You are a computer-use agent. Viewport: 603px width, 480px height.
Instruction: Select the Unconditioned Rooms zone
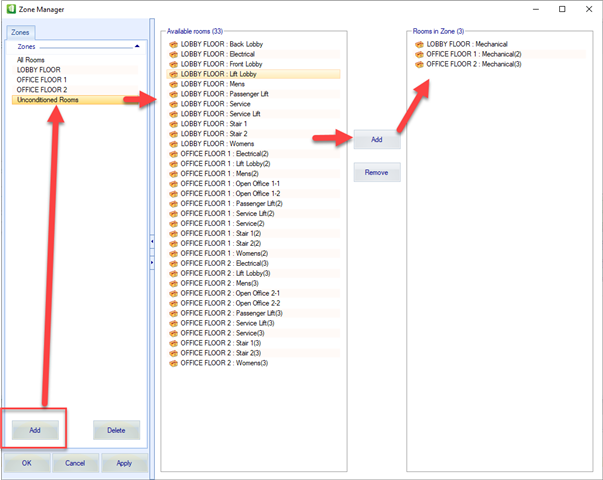75,100
